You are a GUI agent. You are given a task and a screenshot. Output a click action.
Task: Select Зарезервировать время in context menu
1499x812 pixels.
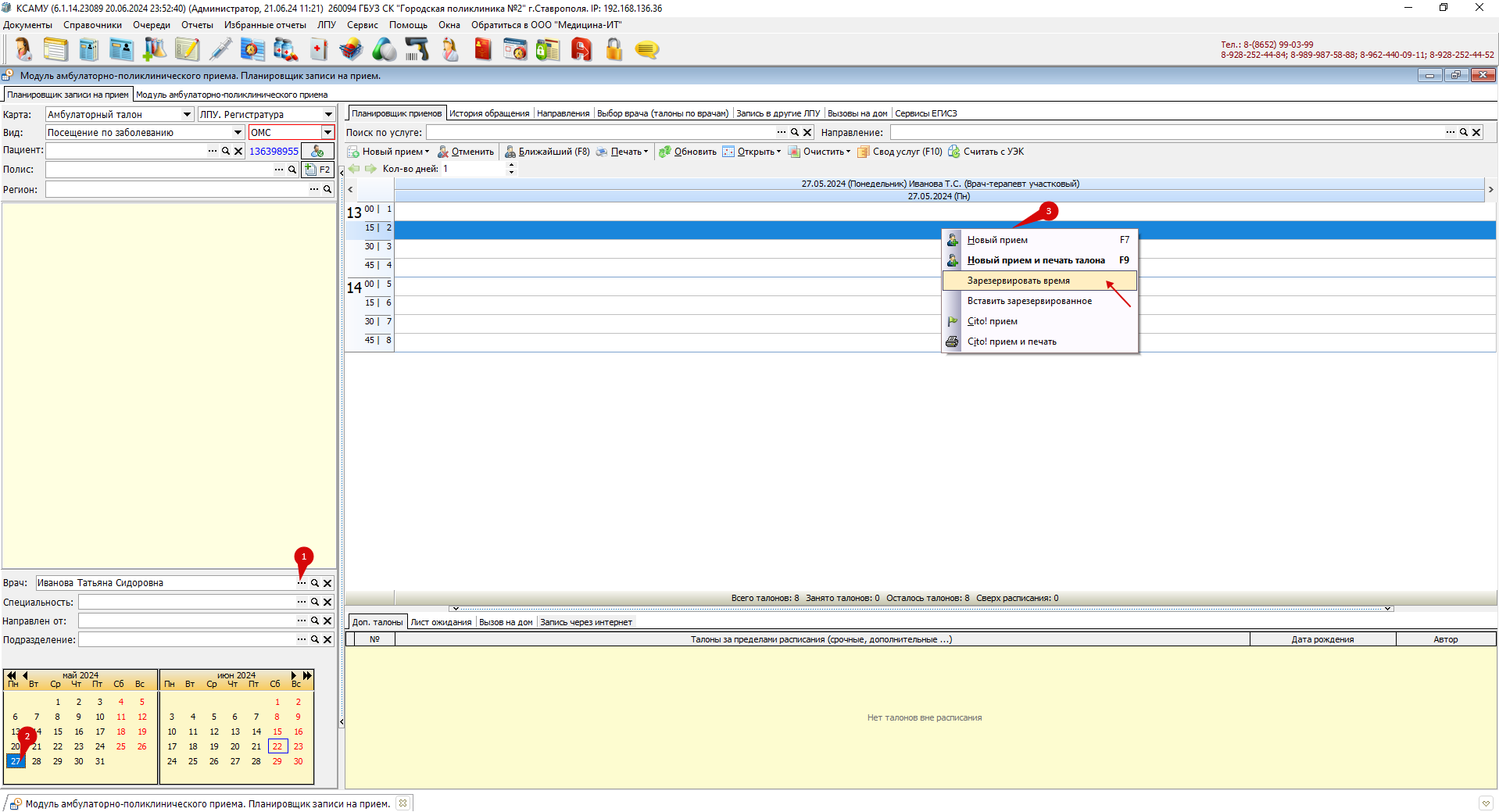[x=1039, y=281]
